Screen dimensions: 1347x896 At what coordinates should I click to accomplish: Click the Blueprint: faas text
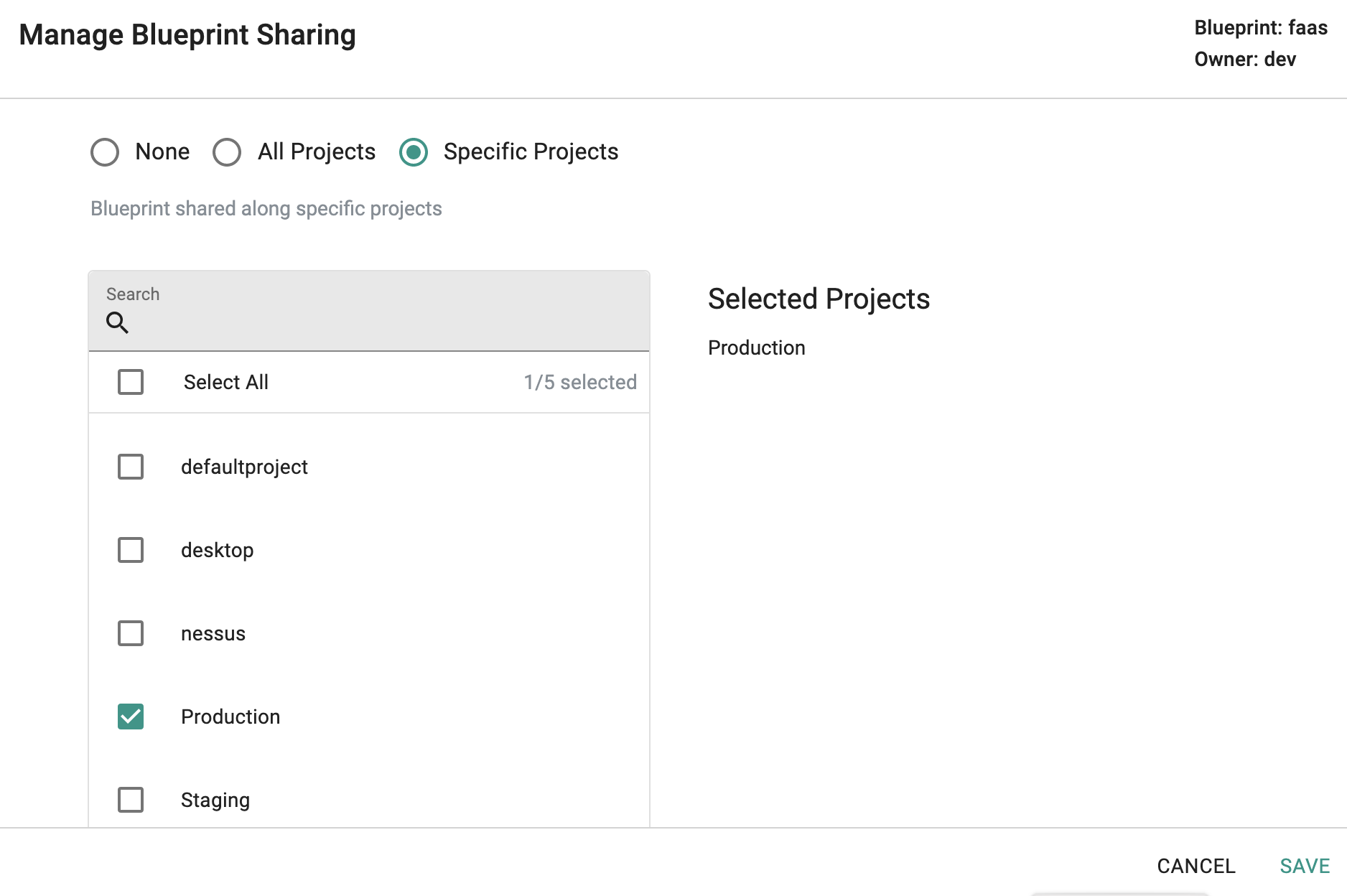[x=1261, y=28]
